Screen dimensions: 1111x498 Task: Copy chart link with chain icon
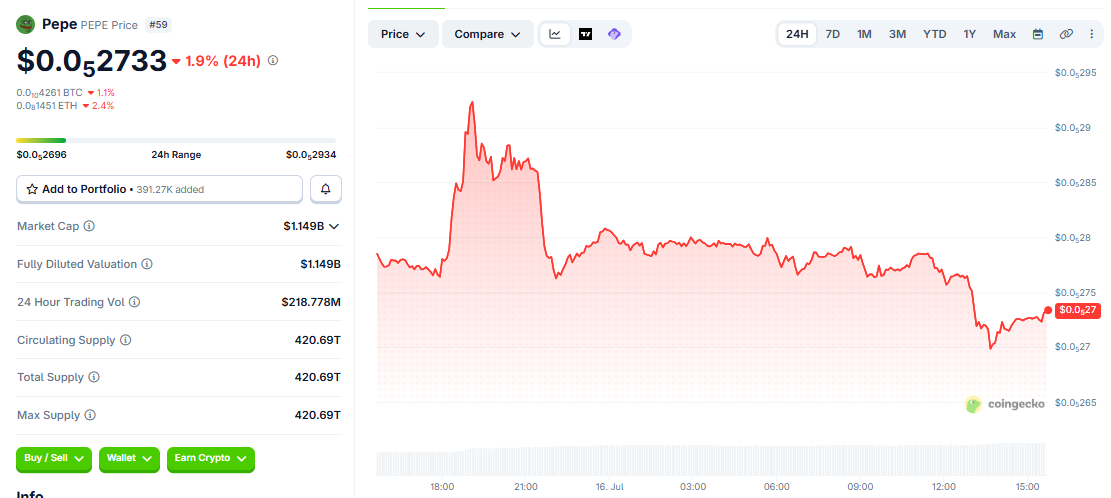(x=1066, y=34)
